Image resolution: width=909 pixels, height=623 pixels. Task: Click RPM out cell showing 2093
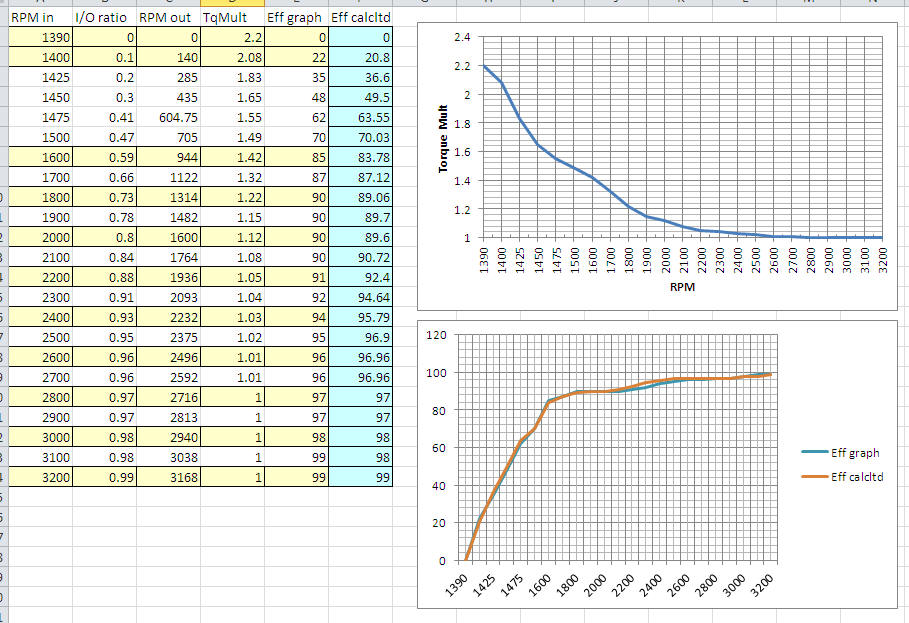click(x=168, y=297)
